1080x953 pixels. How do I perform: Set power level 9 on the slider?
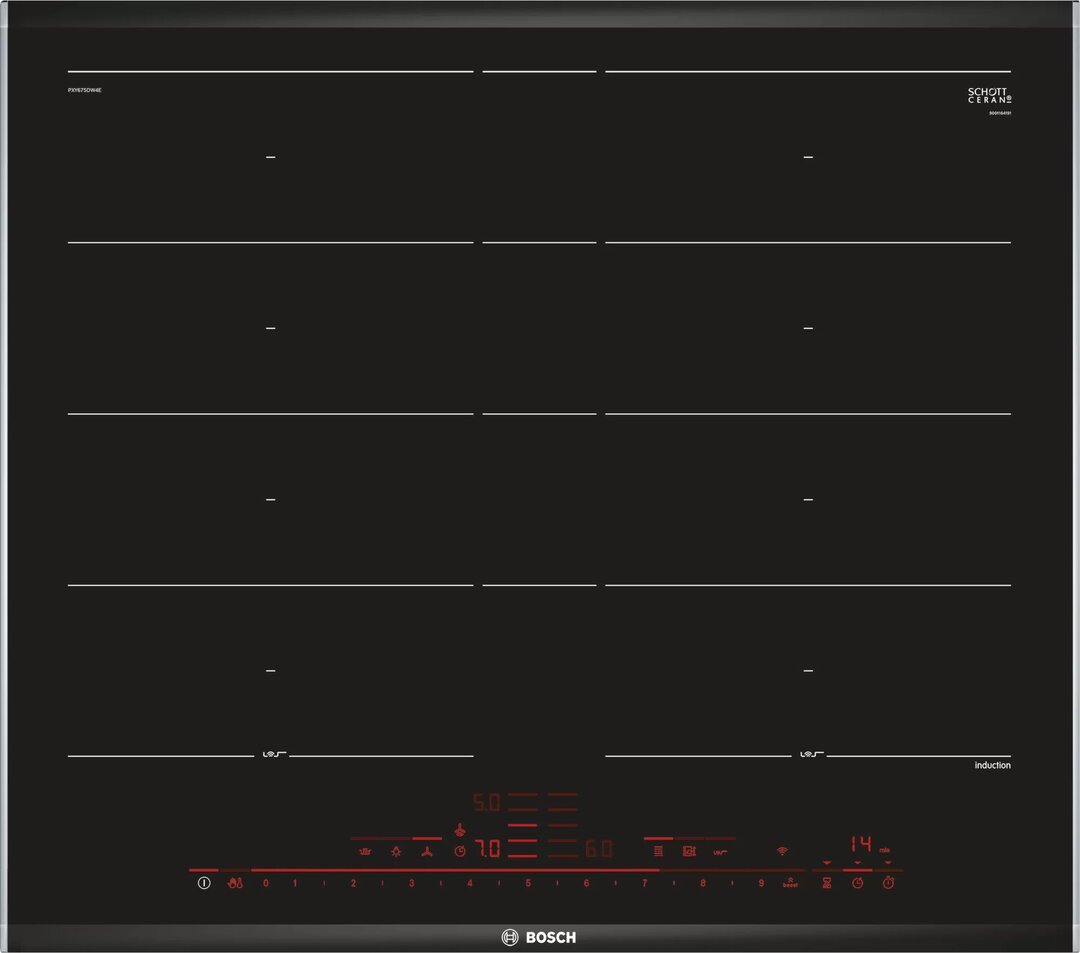(x=761, y=883)
